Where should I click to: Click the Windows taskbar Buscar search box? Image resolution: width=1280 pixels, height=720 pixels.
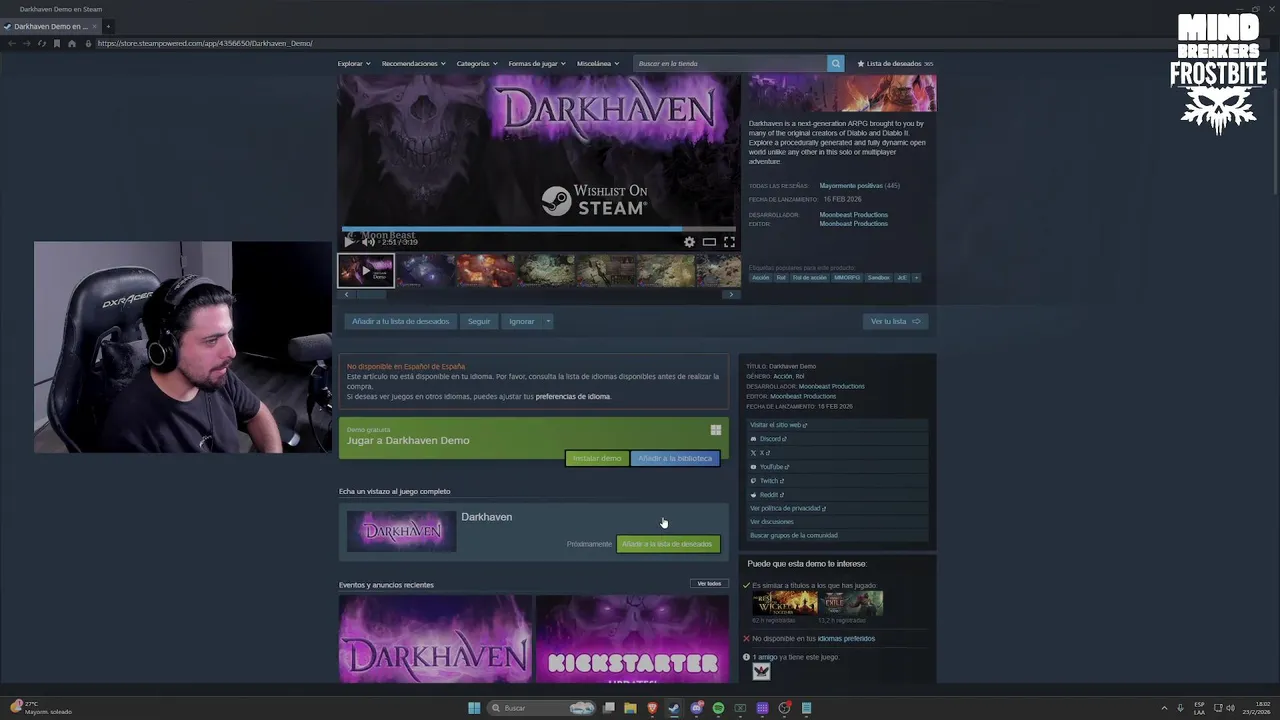tap(540, 708)
